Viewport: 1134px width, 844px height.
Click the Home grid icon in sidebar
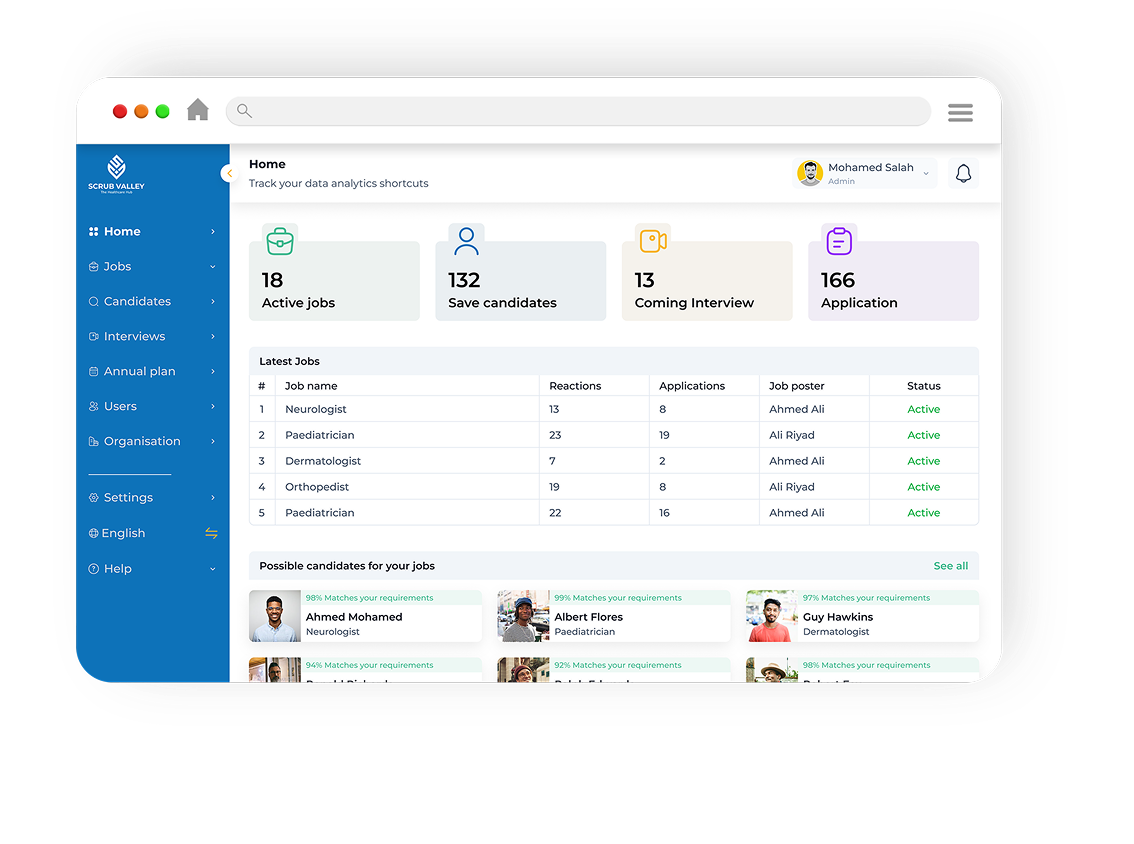[93, 231]
